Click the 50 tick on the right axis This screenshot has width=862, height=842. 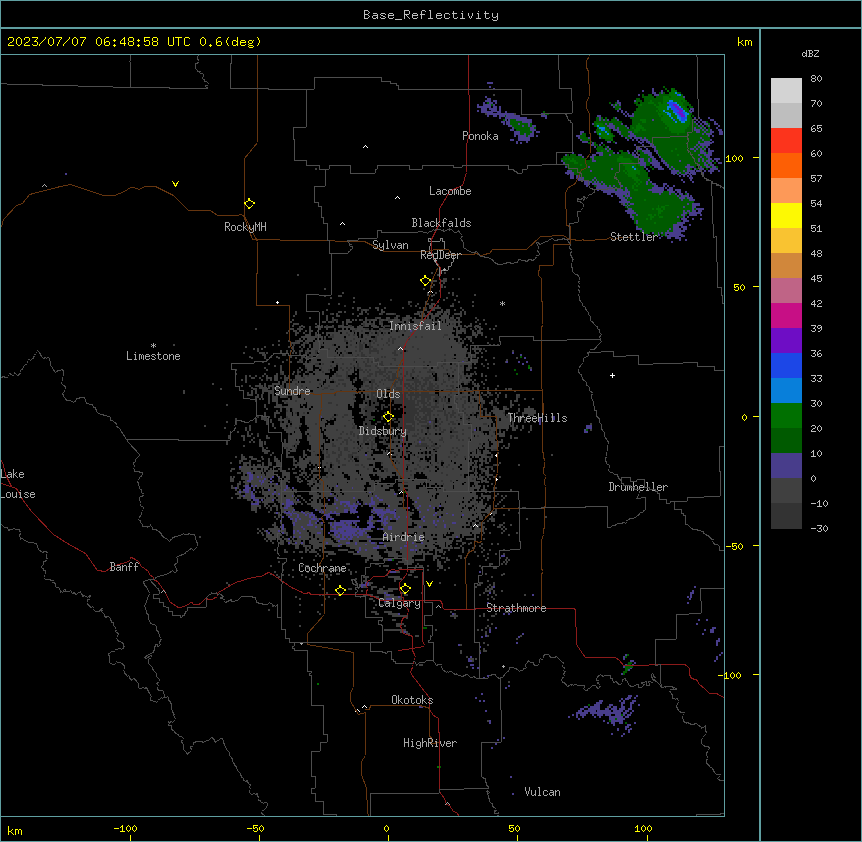coord(739,287)
